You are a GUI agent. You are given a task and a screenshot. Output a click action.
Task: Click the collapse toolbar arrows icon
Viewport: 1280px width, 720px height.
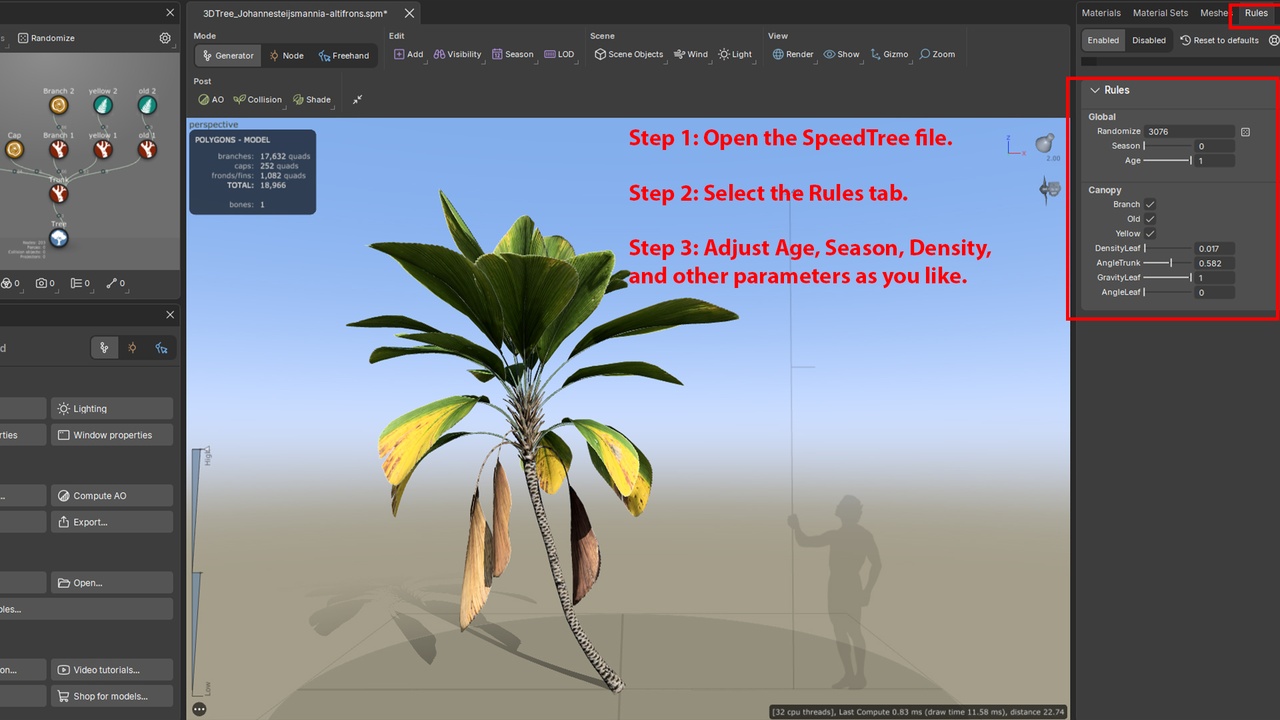tap(357, 100)
